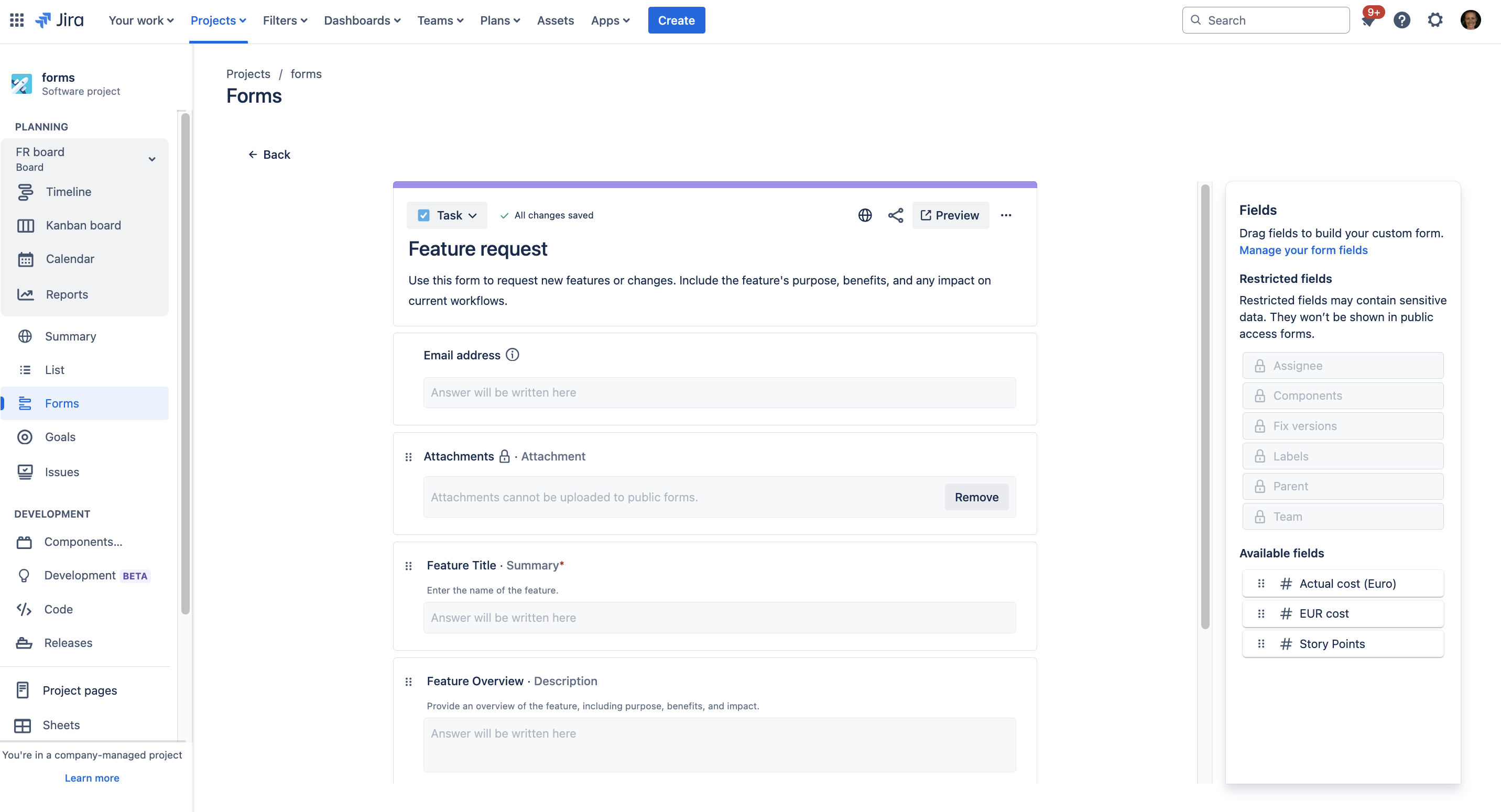Click the Email address info icon
1501x812 pixels.
point(512,355)
